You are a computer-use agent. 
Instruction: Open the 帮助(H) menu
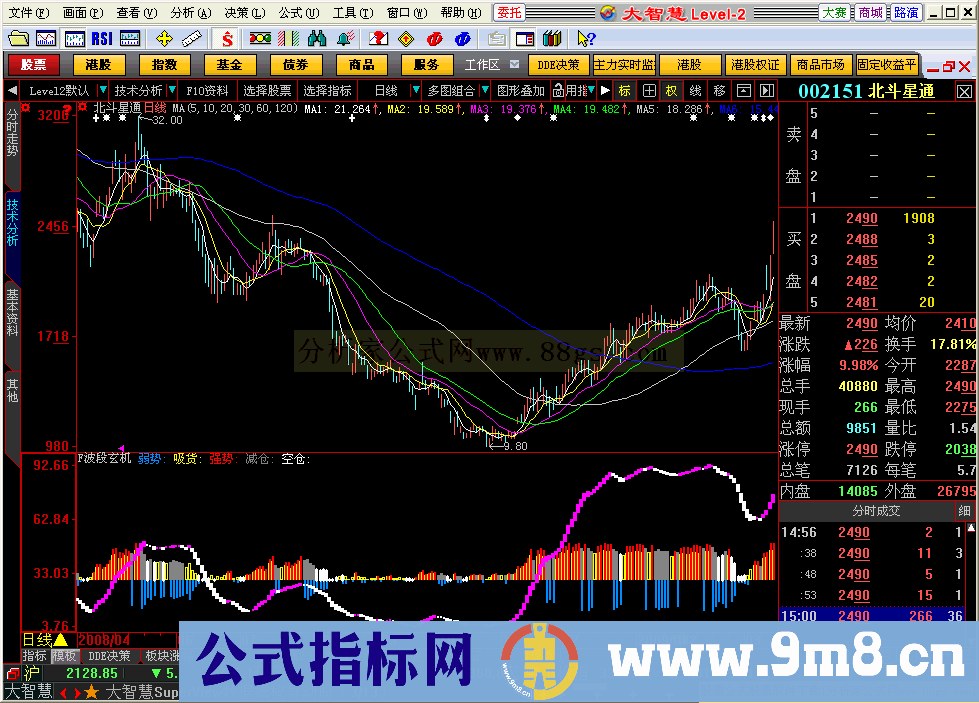coord(461,12)
